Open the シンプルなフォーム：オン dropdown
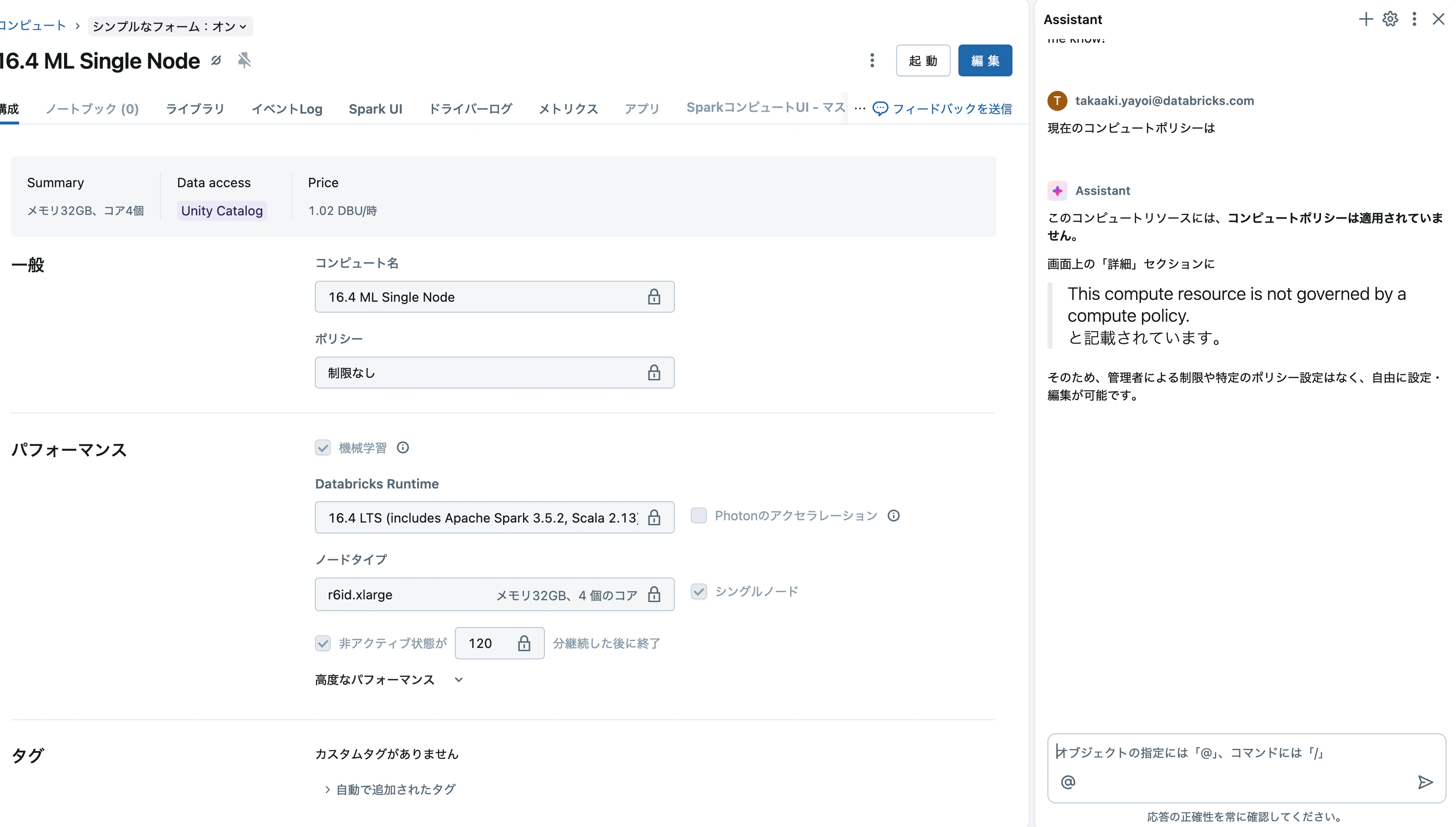 point(170,26)
